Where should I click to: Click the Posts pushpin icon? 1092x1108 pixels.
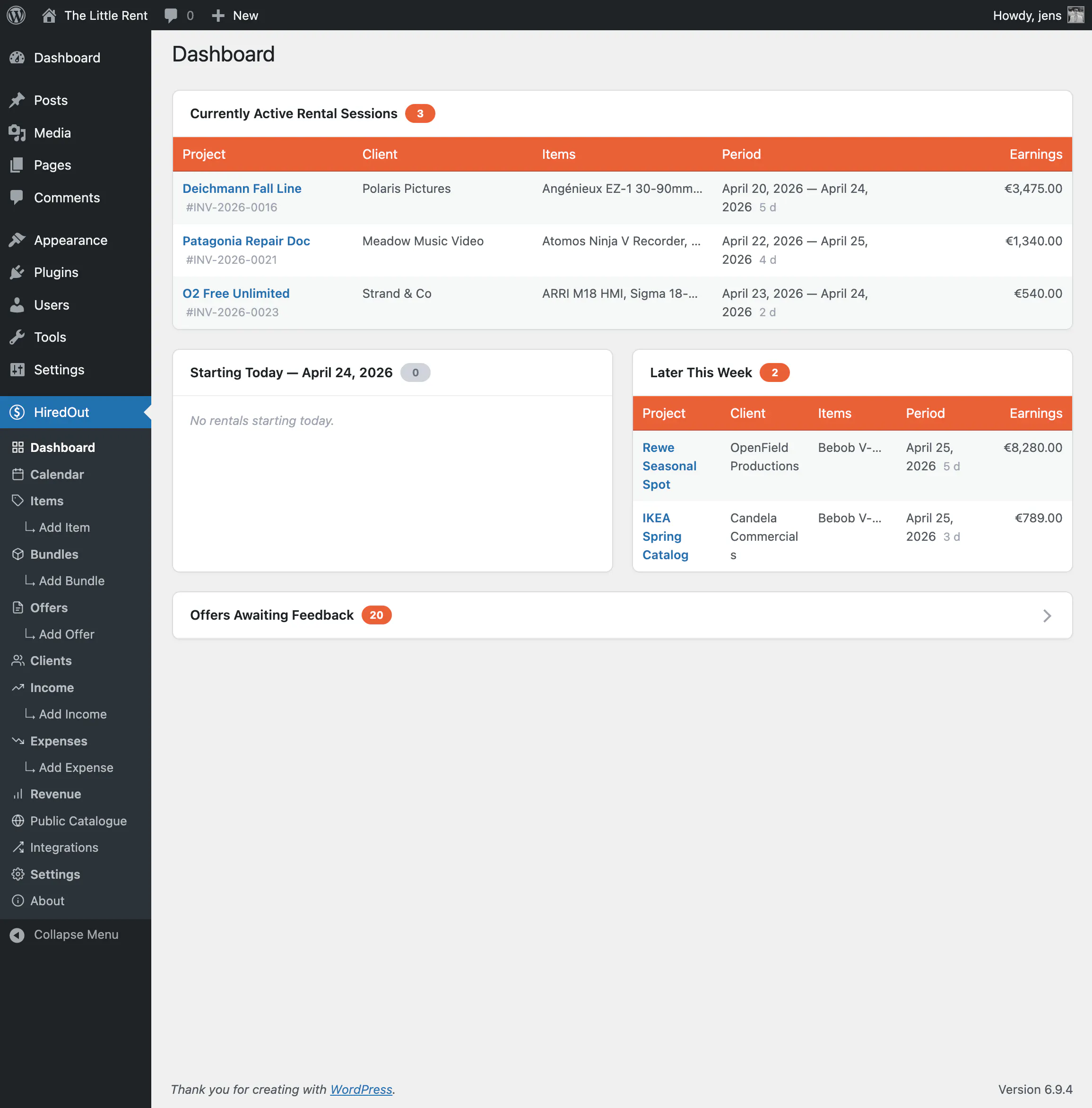tap(17, 100)
